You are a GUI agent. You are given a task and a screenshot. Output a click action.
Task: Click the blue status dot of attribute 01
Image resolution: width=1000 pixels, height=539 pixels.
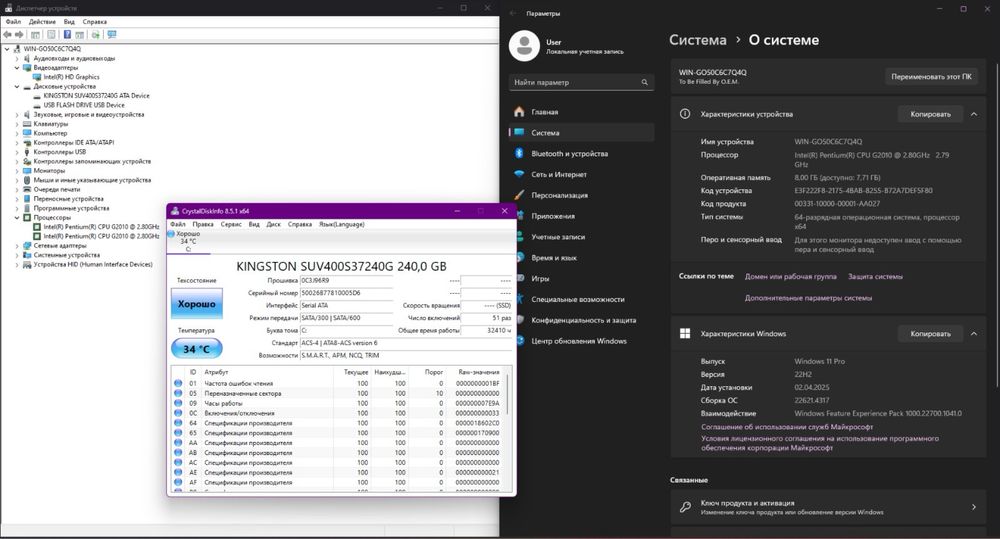[178, 383]
